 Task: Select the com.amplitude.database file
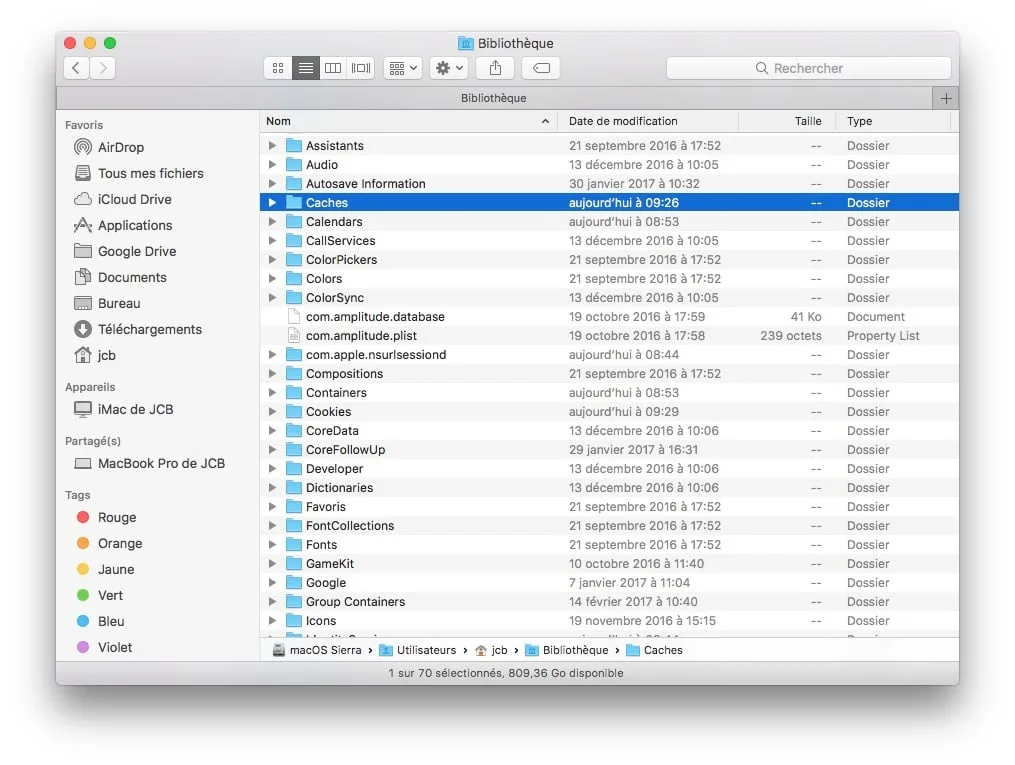point(609,316)
